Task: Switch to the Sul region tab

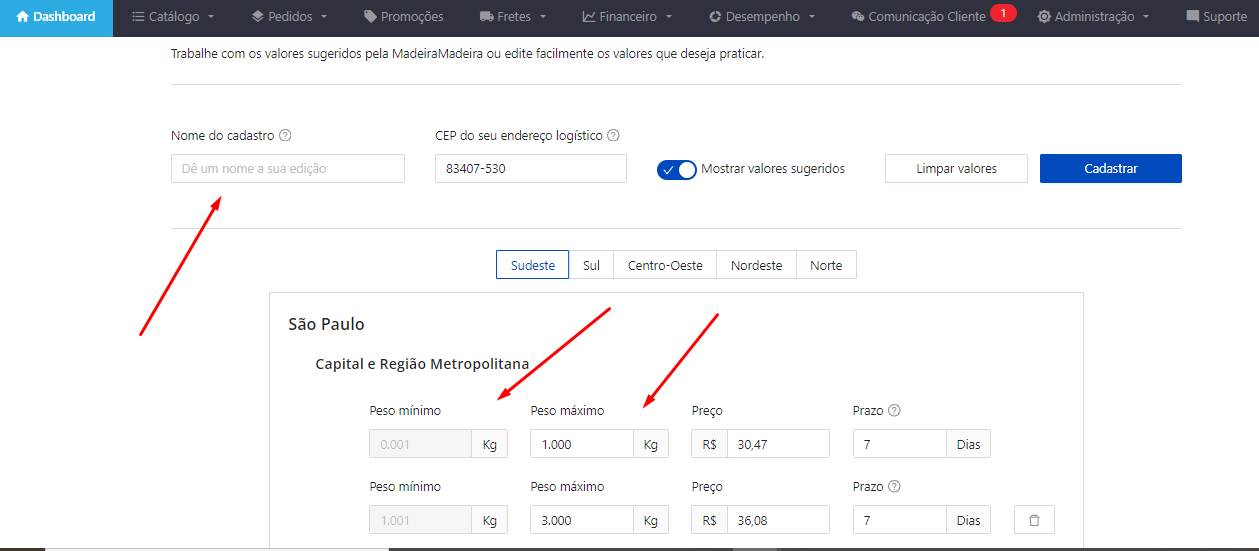Action: [591, 265]
